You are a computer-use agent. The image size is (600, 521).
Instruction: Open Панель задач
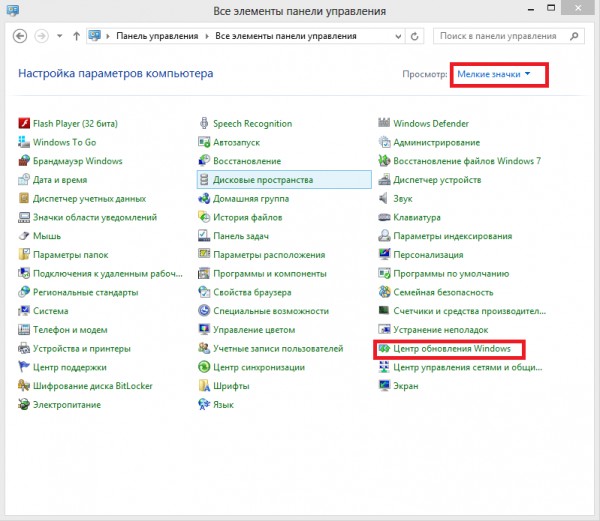[233, 236]
